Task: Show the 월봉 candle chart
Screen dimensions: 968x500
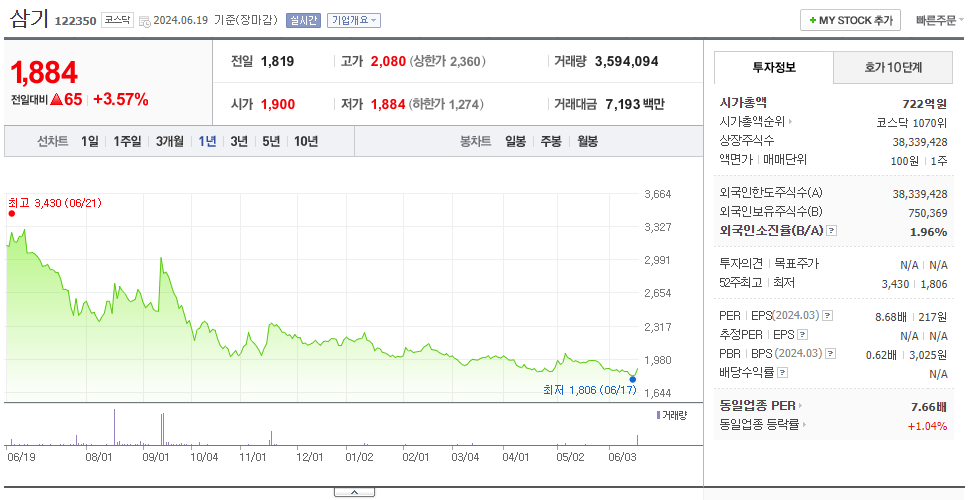Action: coord(588,141)
